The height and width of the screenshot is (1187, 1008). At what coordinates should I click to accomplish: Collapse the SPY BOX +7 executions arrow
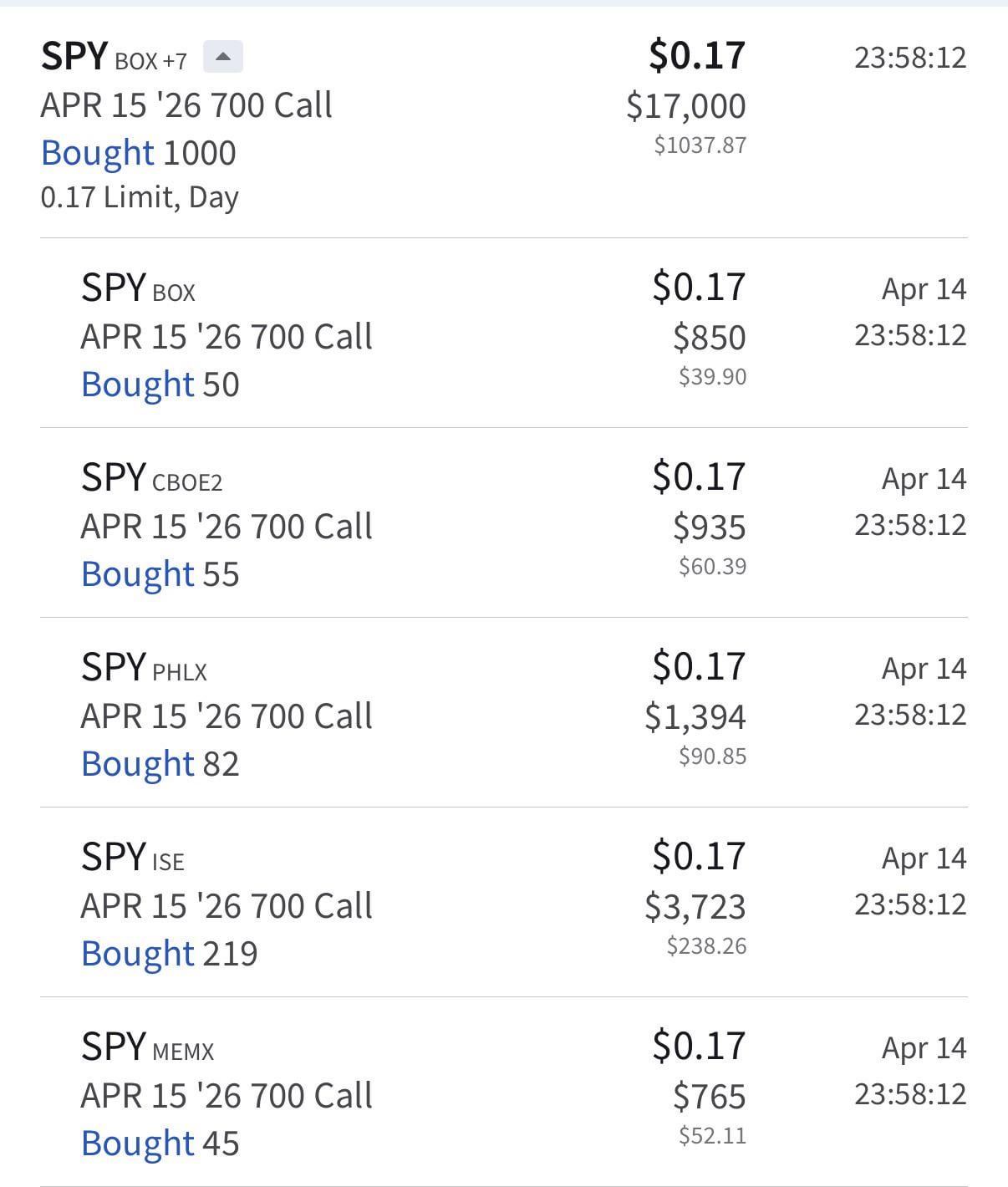(222, 57)
